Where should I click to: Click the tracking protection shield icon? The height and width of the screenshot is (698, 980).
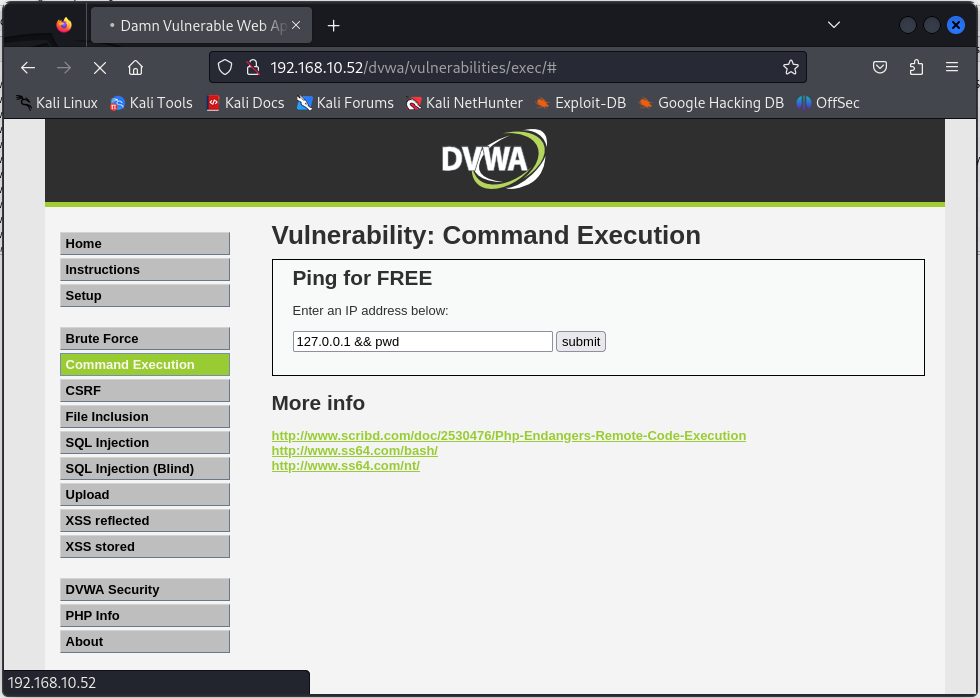[225, 67]
